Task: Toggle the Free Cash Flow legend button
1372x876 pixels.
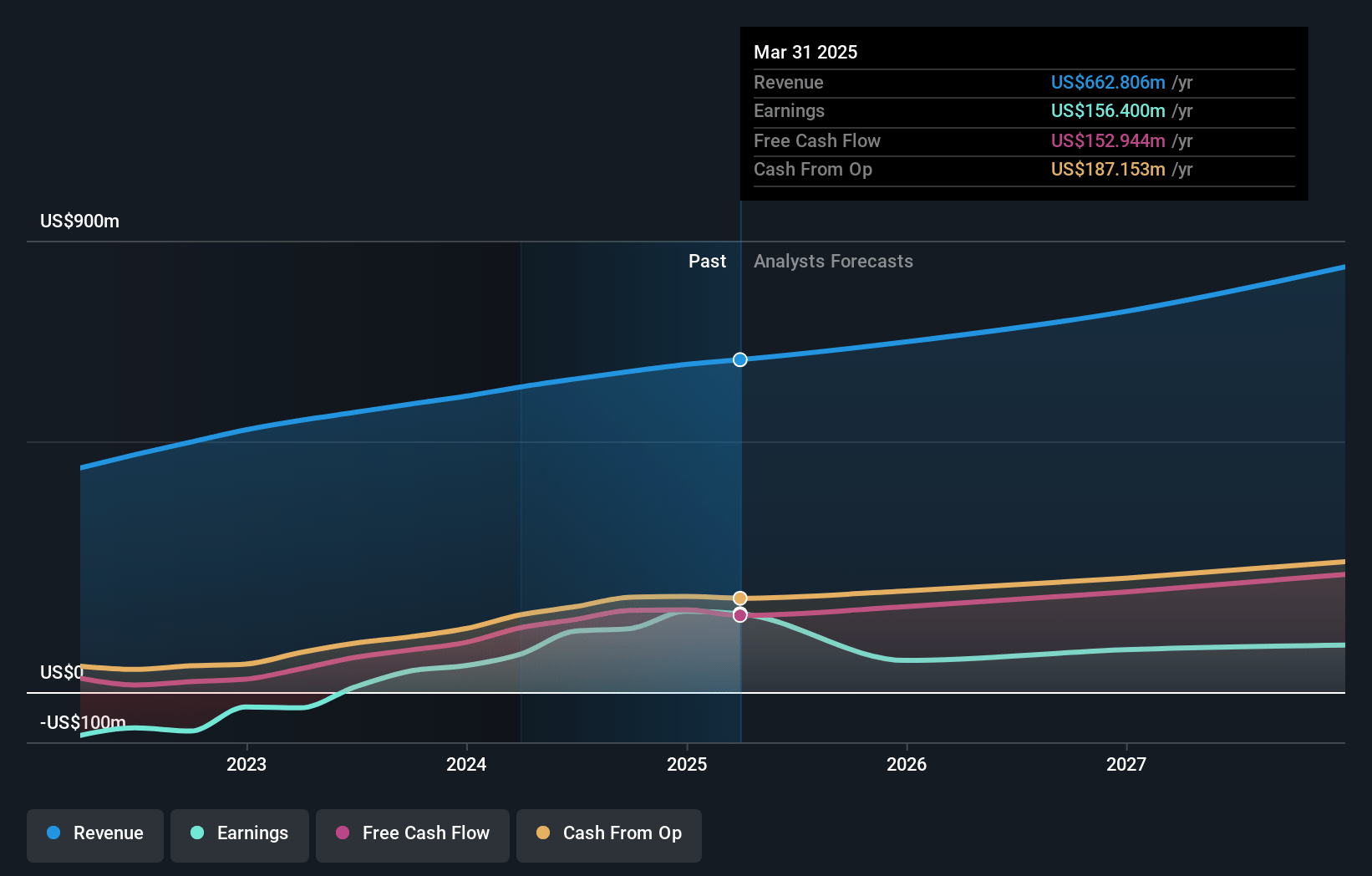Action: click(x=413, y=835)
